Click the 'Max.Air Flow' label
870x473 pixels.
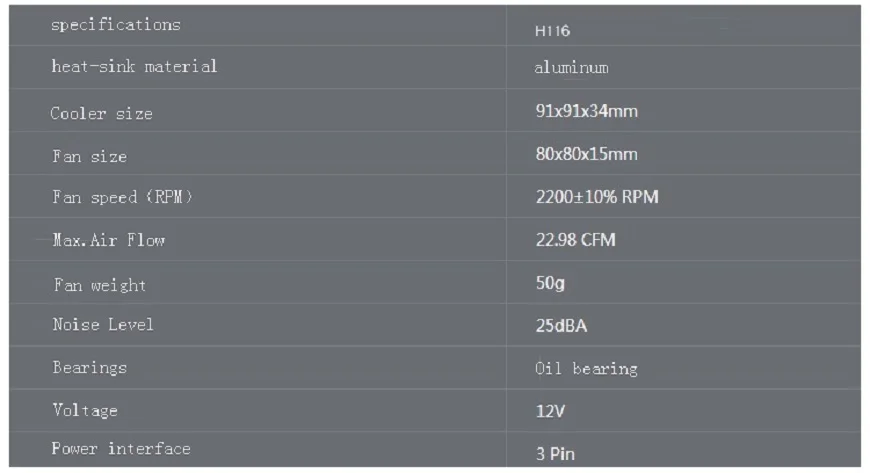(108, 240)
